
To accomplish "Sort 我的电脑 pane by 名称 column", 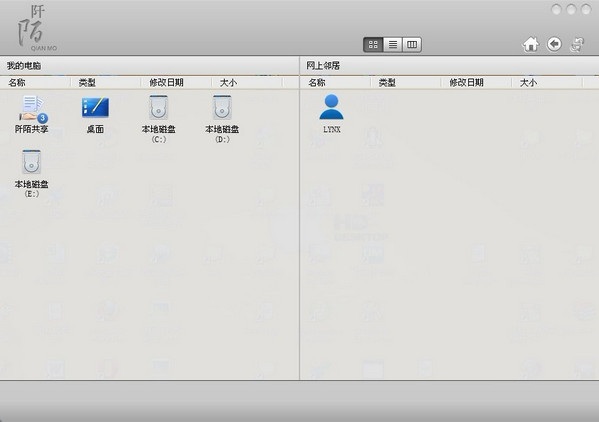I will (17, 82).
